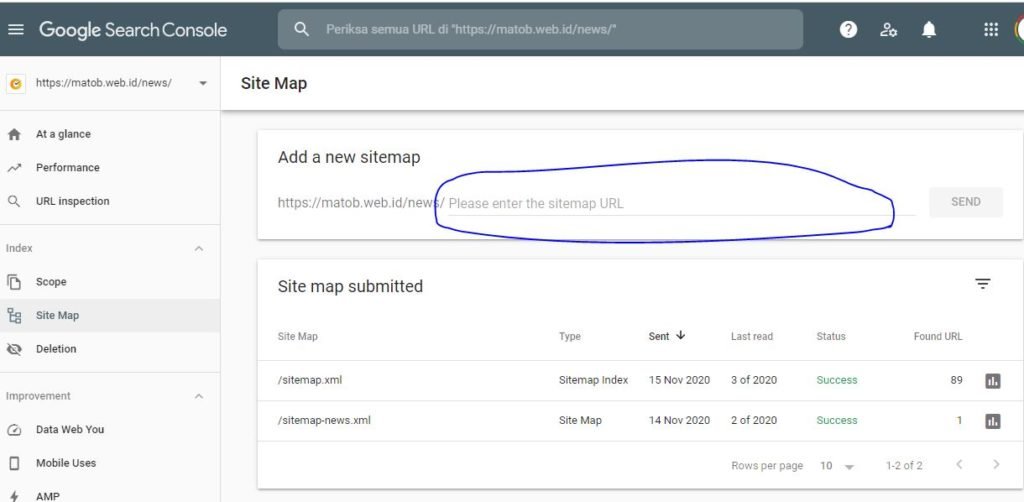Open the /sitemap.xml entry
The image size is (1024, 502).
pos(310,380)
